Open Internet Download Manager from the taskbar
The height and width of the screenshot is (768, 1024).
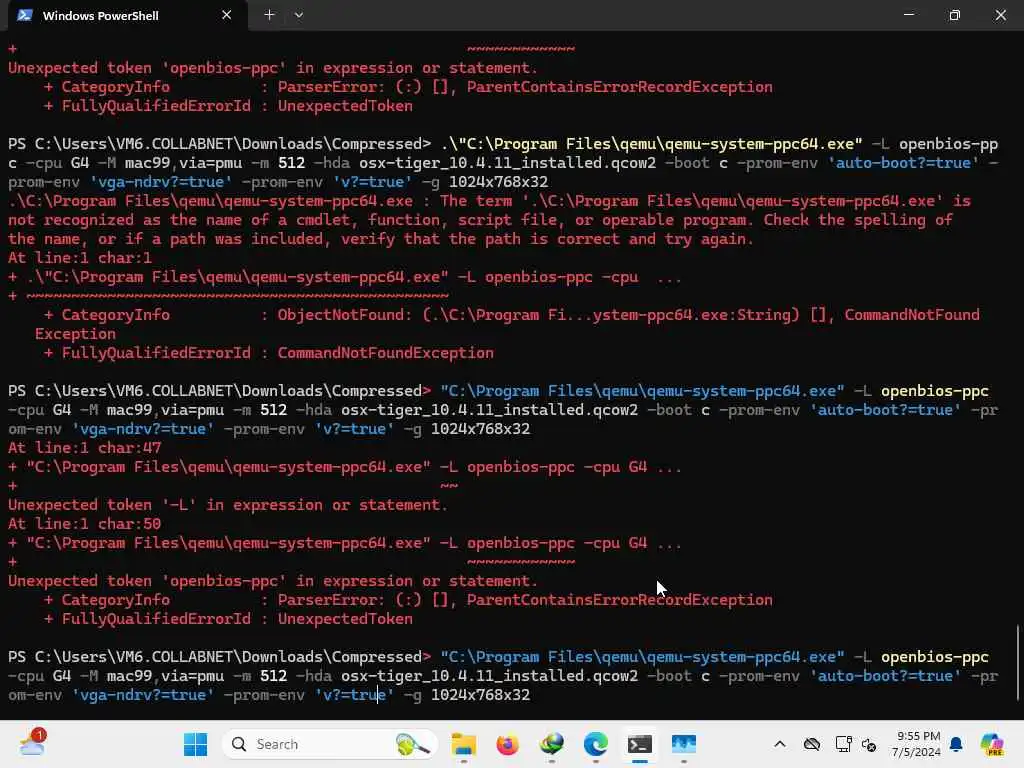(x=552, y=744)
